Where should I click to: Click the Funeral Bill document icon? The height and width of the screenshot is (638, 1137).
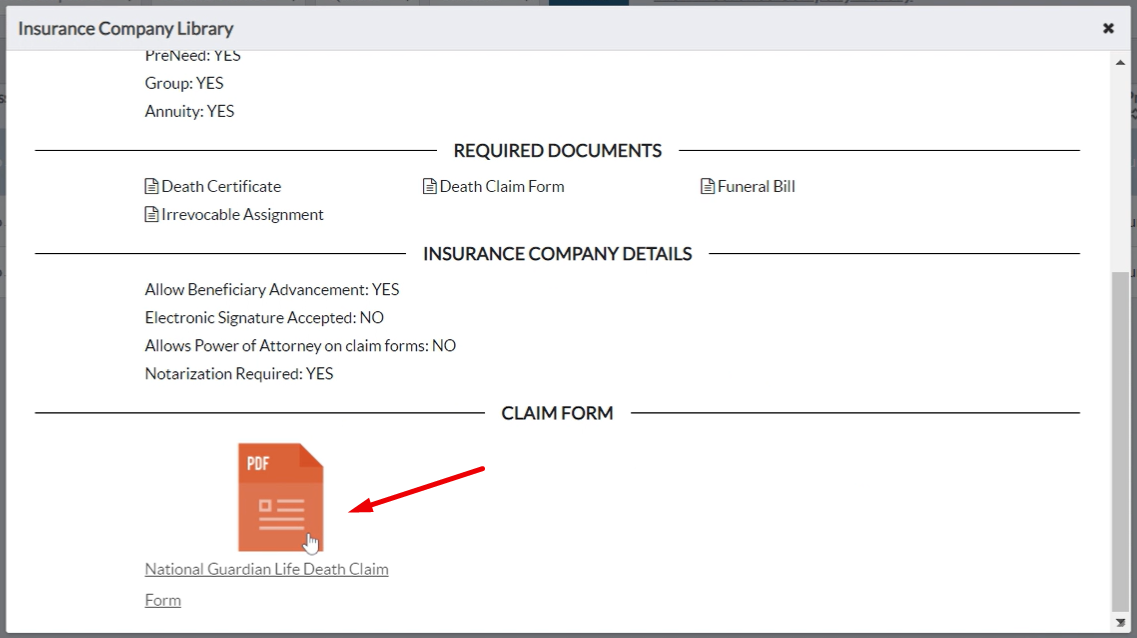(x=706, y=185)
